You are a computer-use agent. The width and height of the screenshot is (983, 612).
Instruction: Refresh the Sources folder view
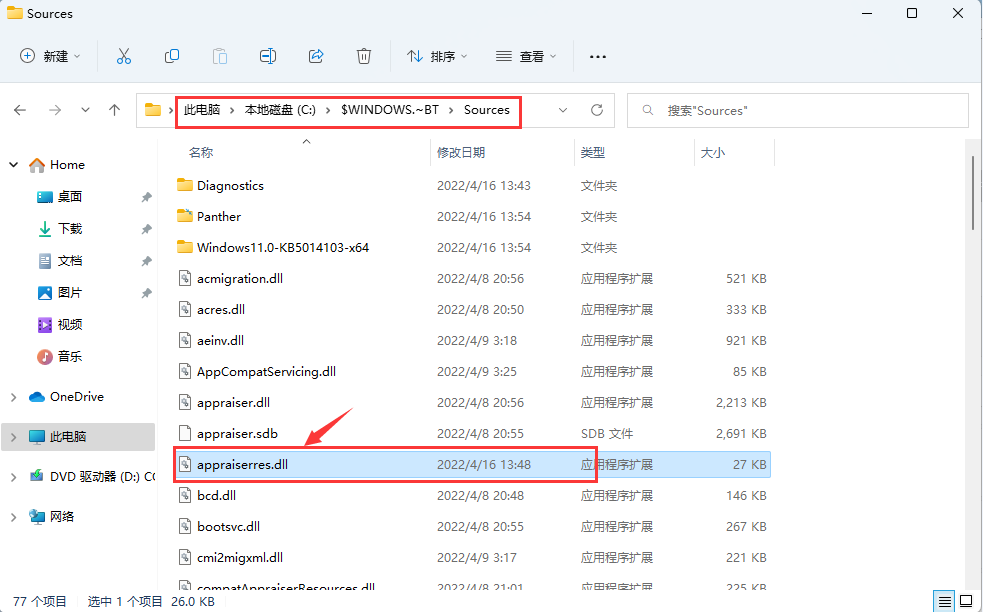point(597,110)
